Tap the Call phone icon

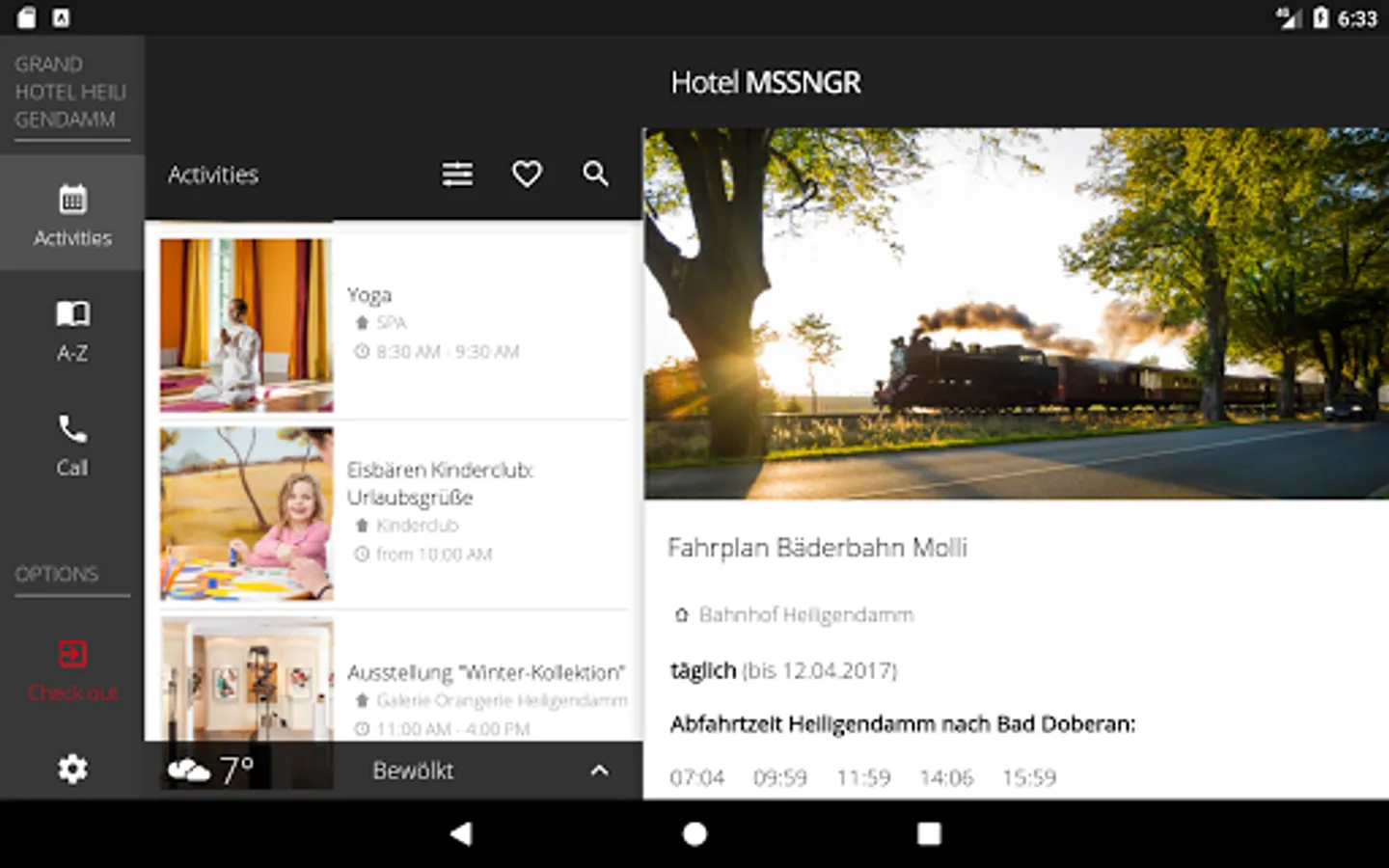(72, 428)
